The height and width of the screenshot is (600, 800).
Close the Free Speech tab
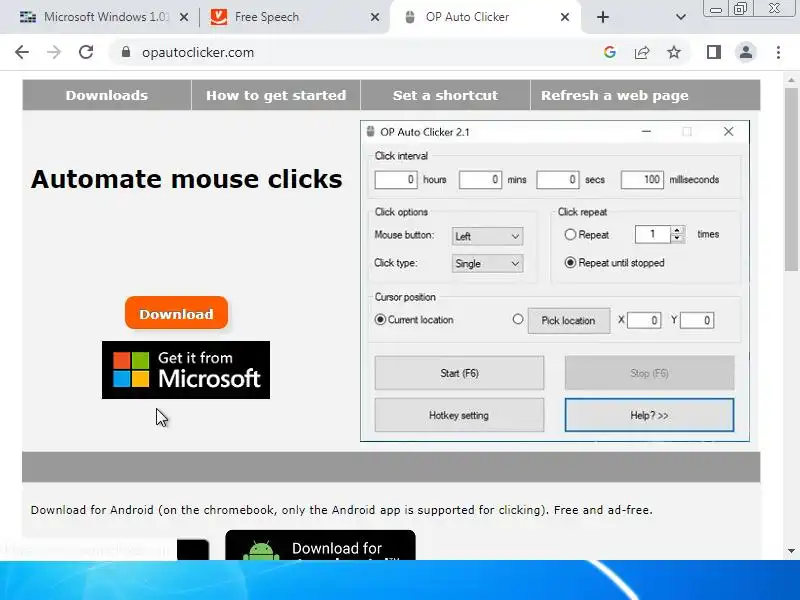coord(374,17)
